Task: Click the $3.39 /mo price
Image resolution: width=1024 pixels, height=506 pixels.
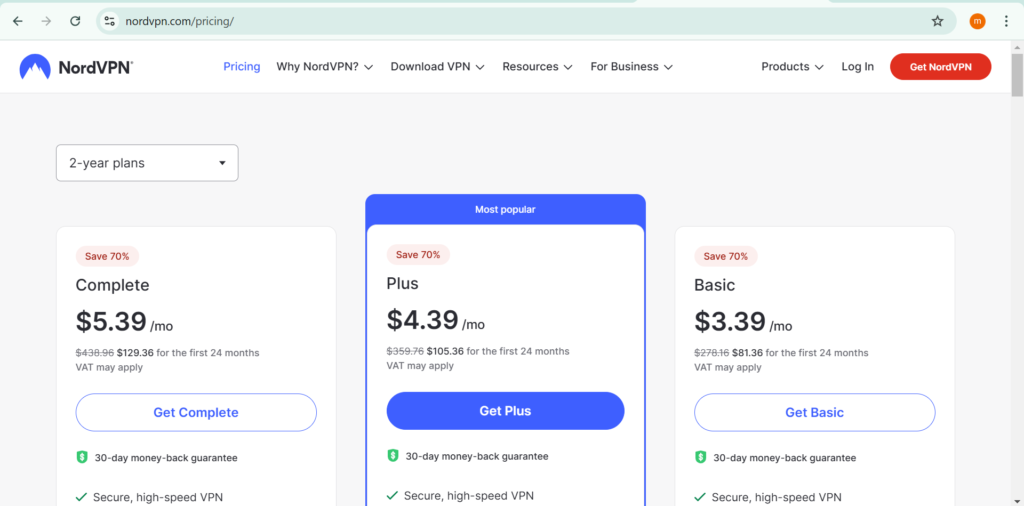Action: pyautogui.click(x=743, y=322)
